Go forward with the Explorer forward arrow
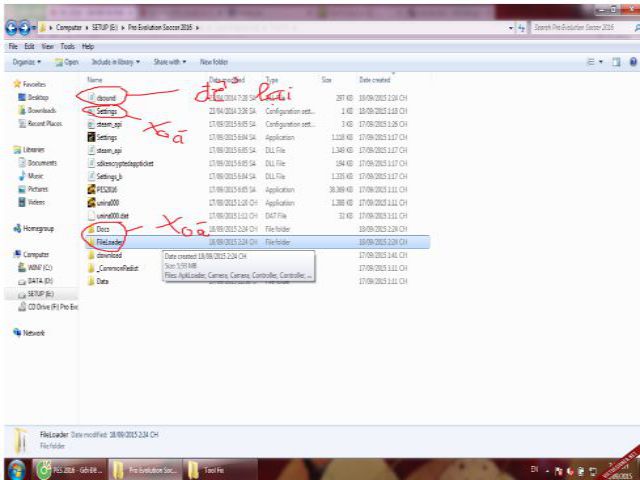Viewport: 640px width, 480px height. tap(24, 28)
